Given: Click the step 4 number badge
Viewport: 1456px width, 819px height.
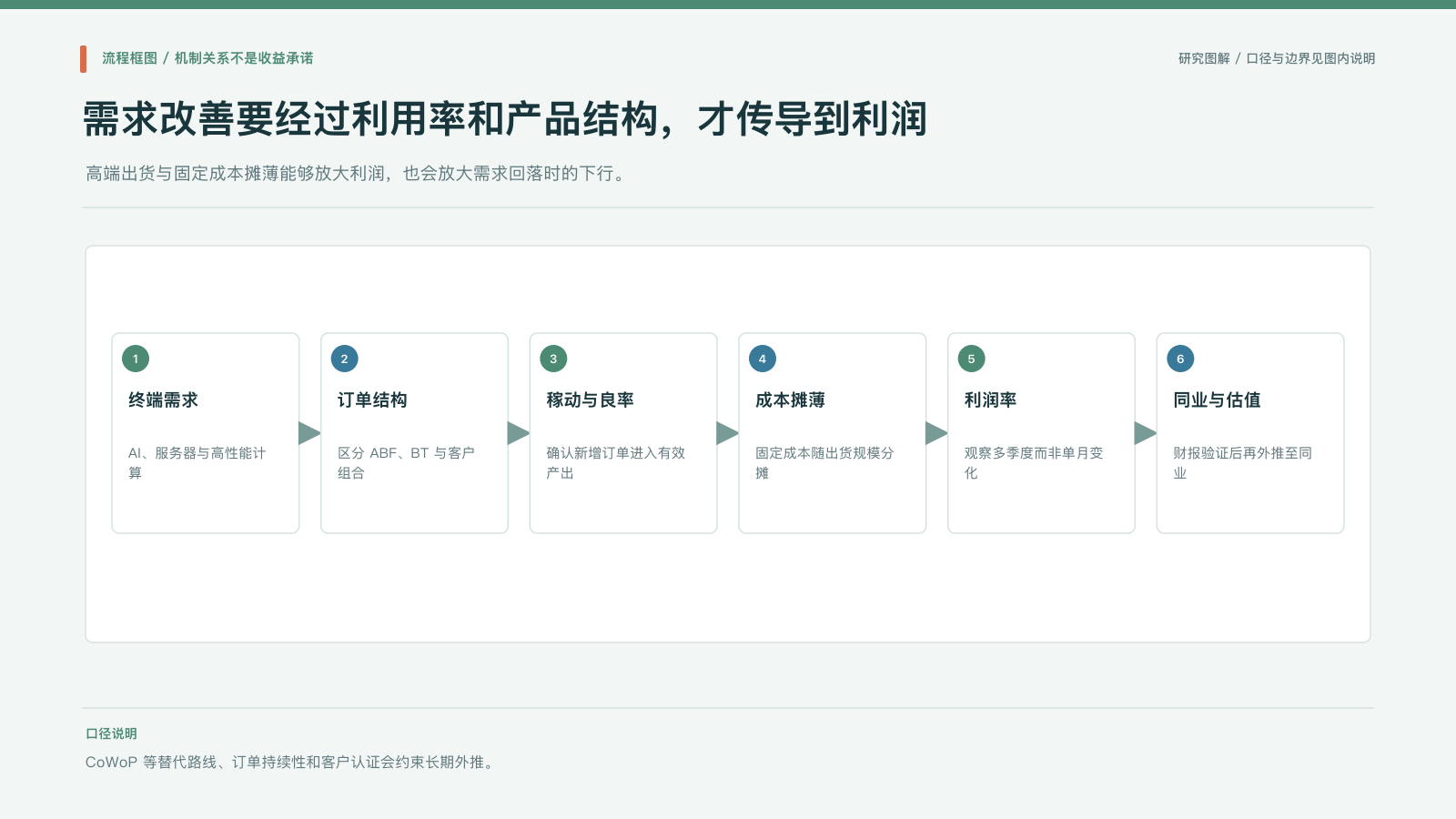Looking at the screenshot, I should pos(763,359).
